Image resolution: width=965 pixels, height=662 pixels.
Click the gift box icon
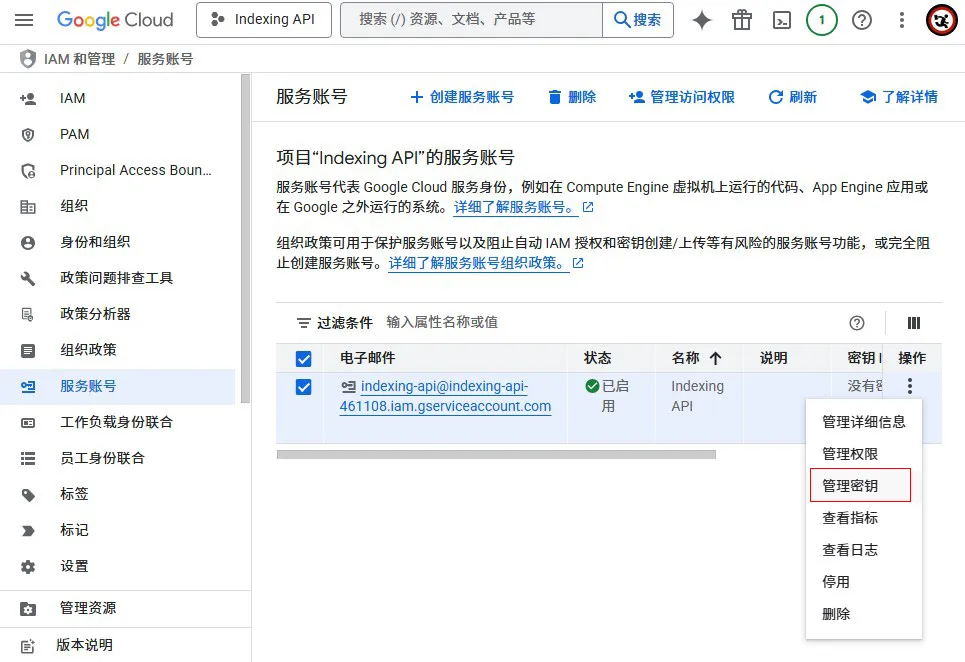click(742, 20)
